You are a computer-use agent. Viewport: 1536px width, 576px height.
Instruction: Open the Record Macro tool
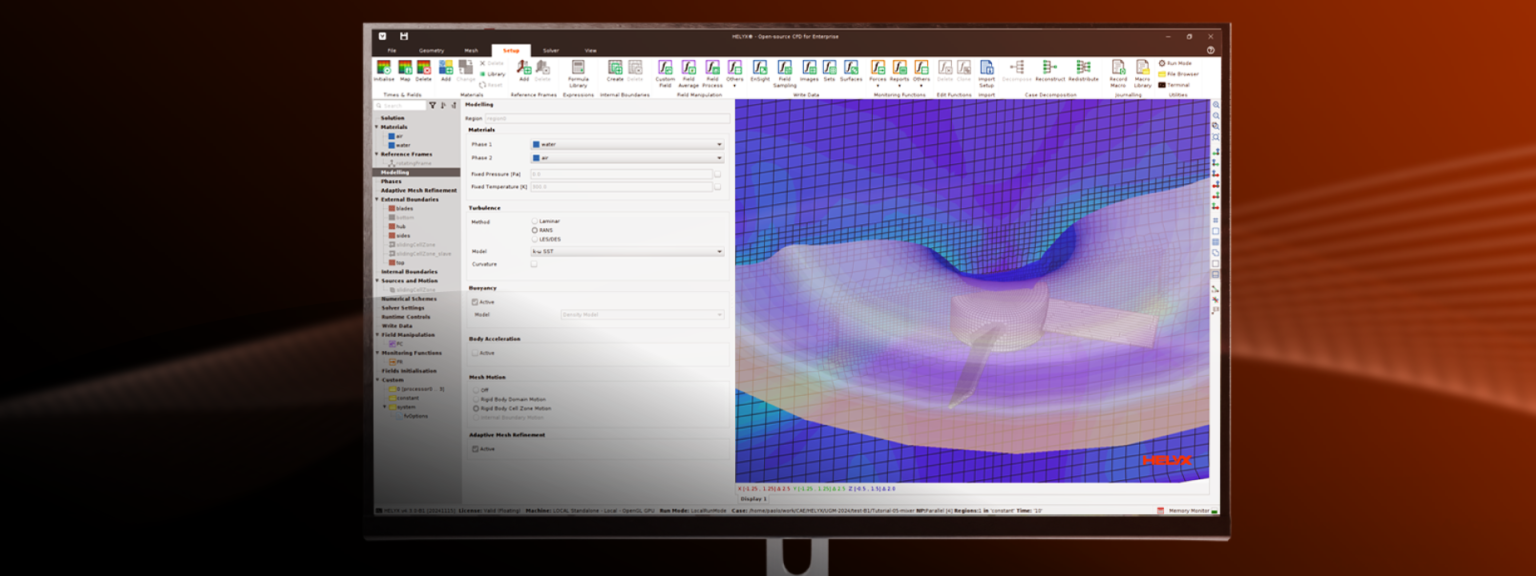pyautogui.click(x=1118, y=68)
